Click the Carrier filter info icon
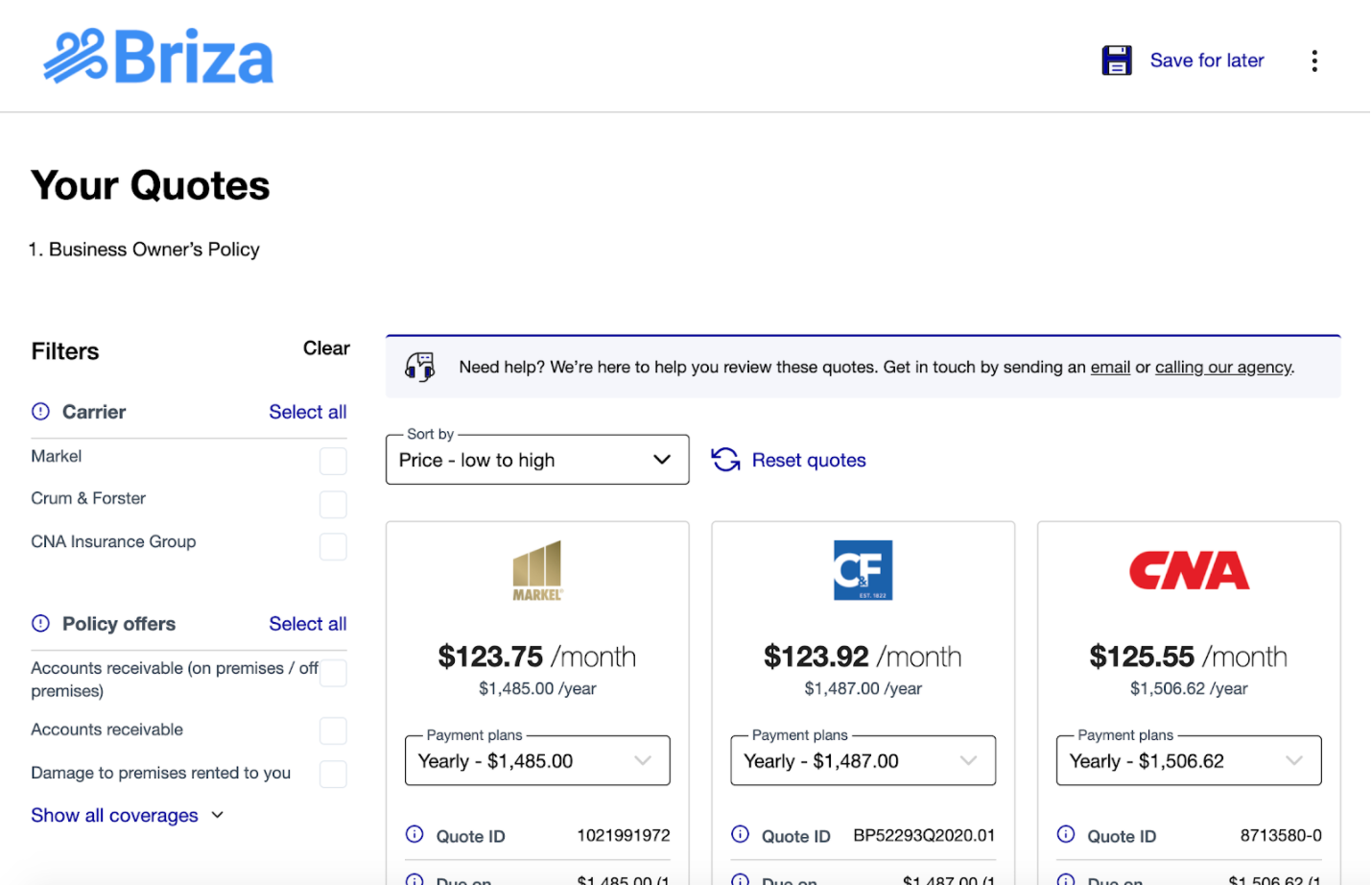 pyautogui.click(x=40, y=412)
